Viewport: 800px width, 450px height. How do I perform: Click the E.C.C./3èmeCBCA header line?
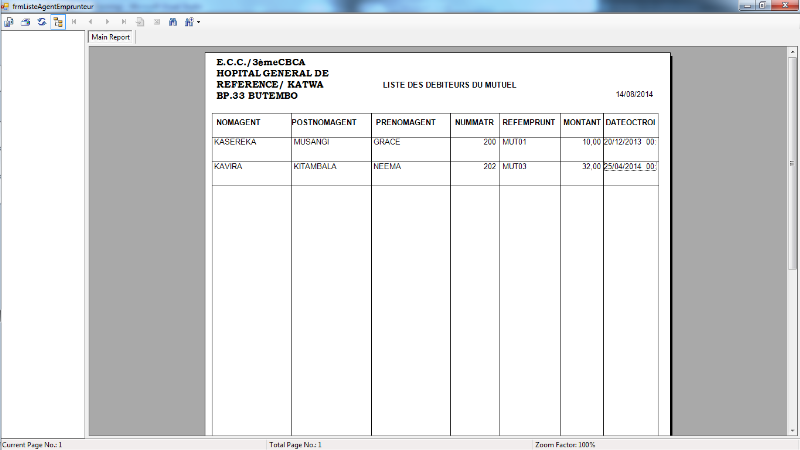(261, 62)
